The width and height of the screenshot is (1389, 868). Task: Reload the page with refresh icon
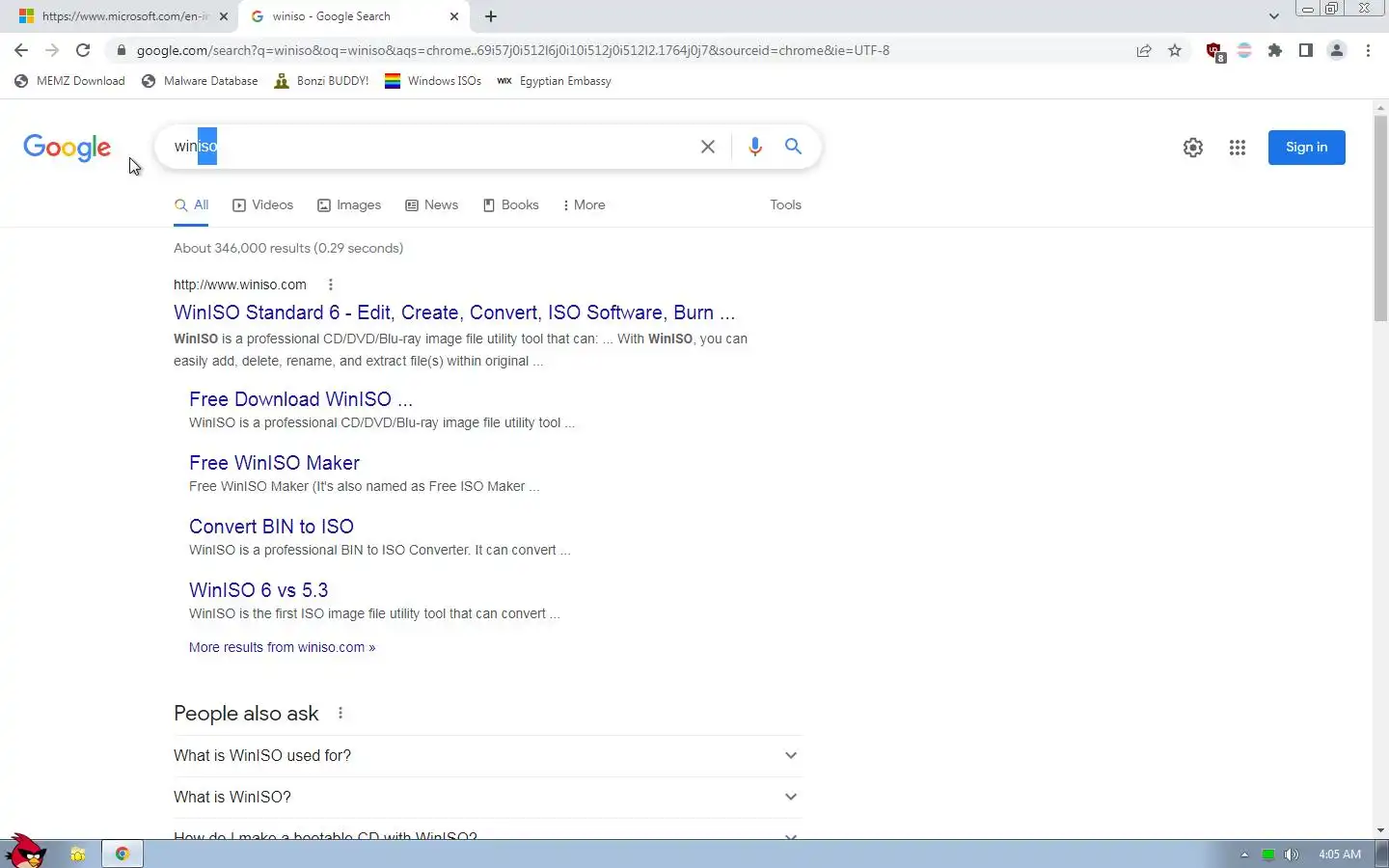pos(83,50)
